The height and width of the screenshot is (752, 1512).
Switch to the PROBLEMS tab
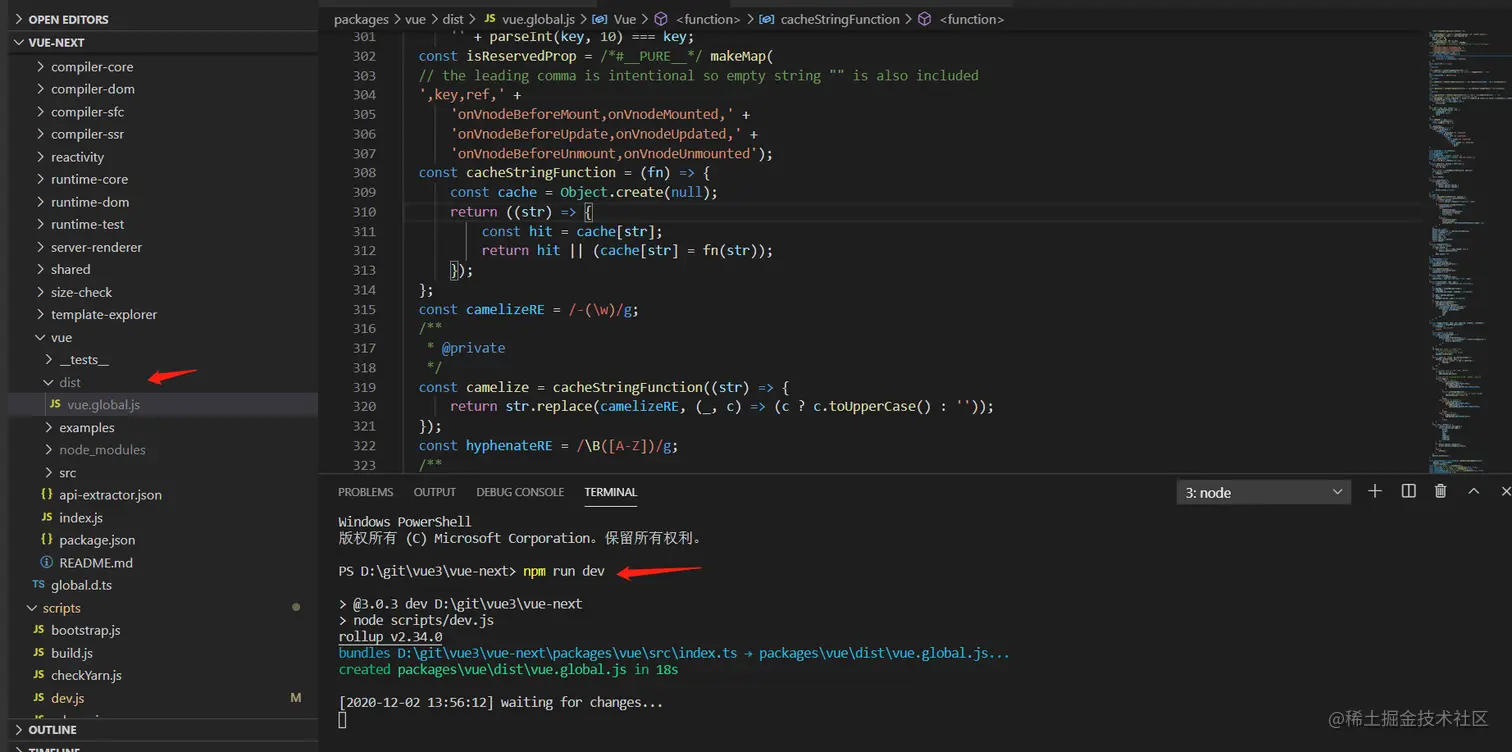365,492
